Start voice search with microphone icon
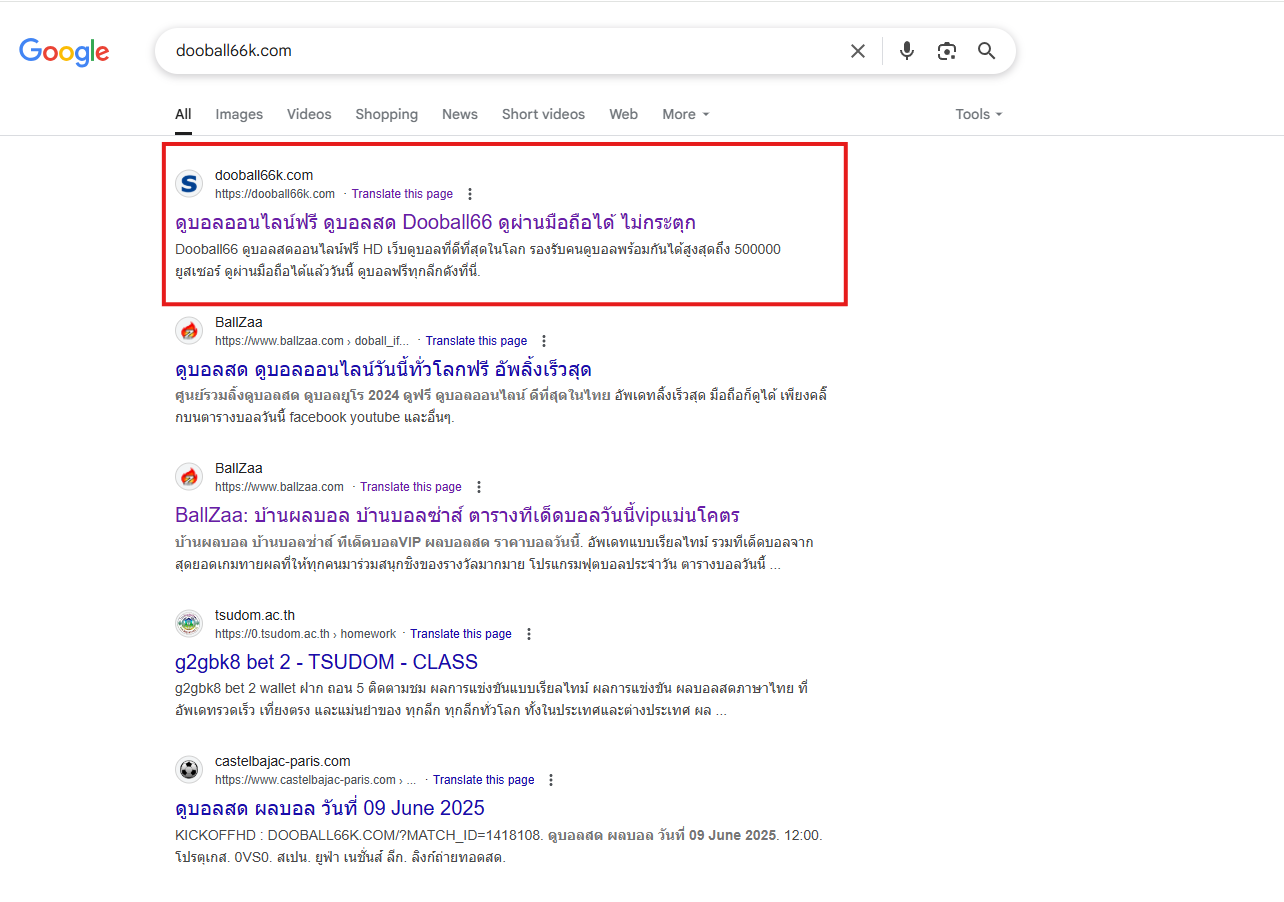This screenshot has width=1284, height=902. click(x=907, y=51)
